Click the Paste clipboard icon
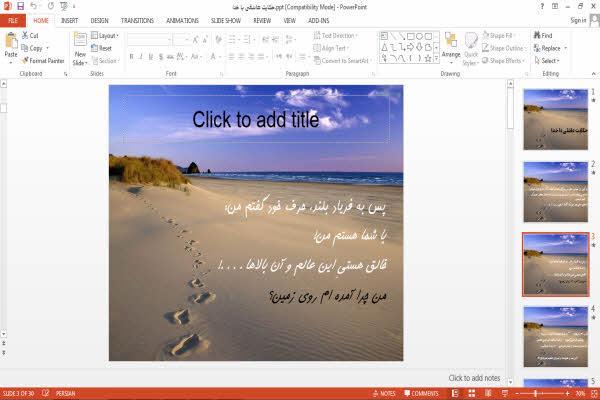600x400 pixels. [11, 40]
